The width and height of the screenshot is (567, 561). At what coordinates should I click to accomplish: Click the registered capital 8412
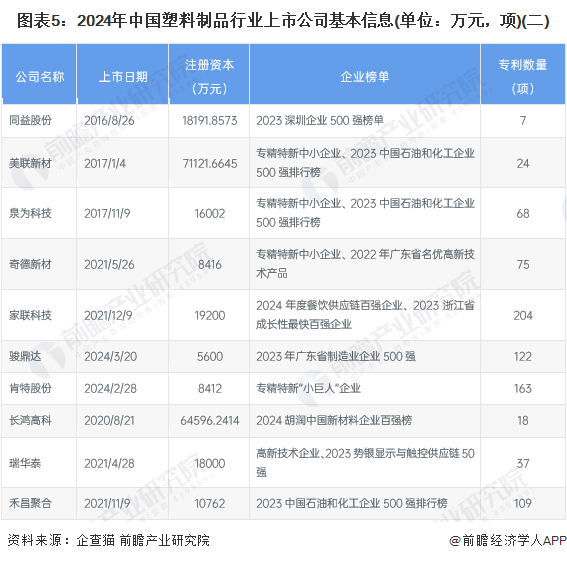point(210,388)
